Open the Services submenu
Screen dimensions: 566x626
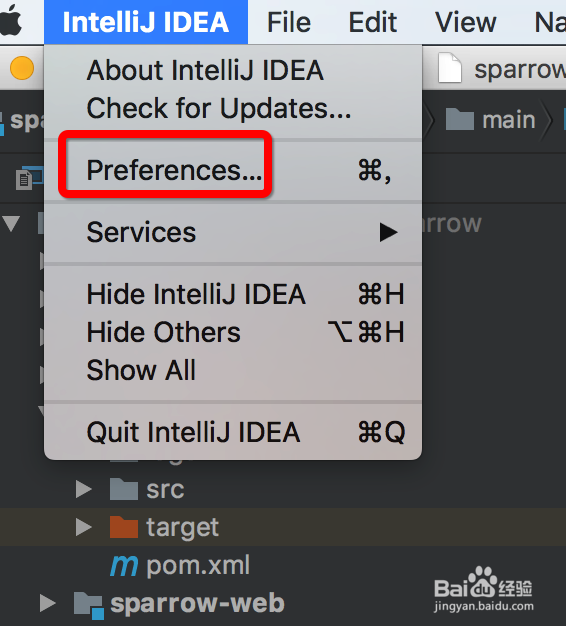[233, 232]
